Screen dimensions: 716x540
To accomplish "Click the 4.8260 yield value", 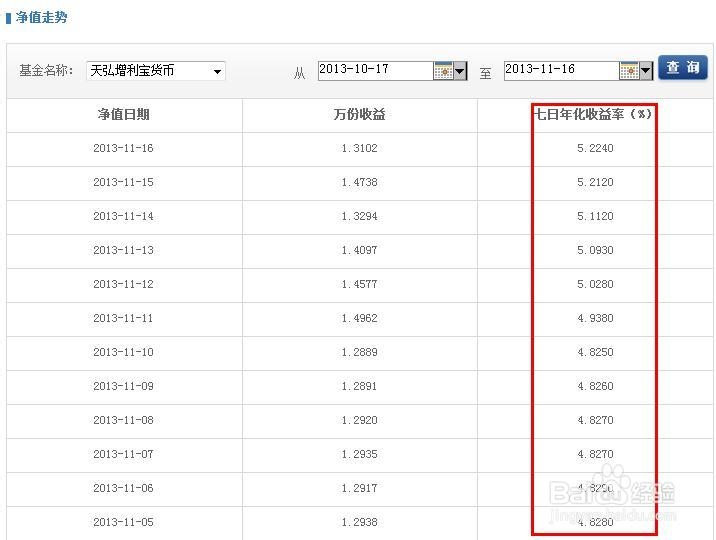I will click(x=595, y=386).
